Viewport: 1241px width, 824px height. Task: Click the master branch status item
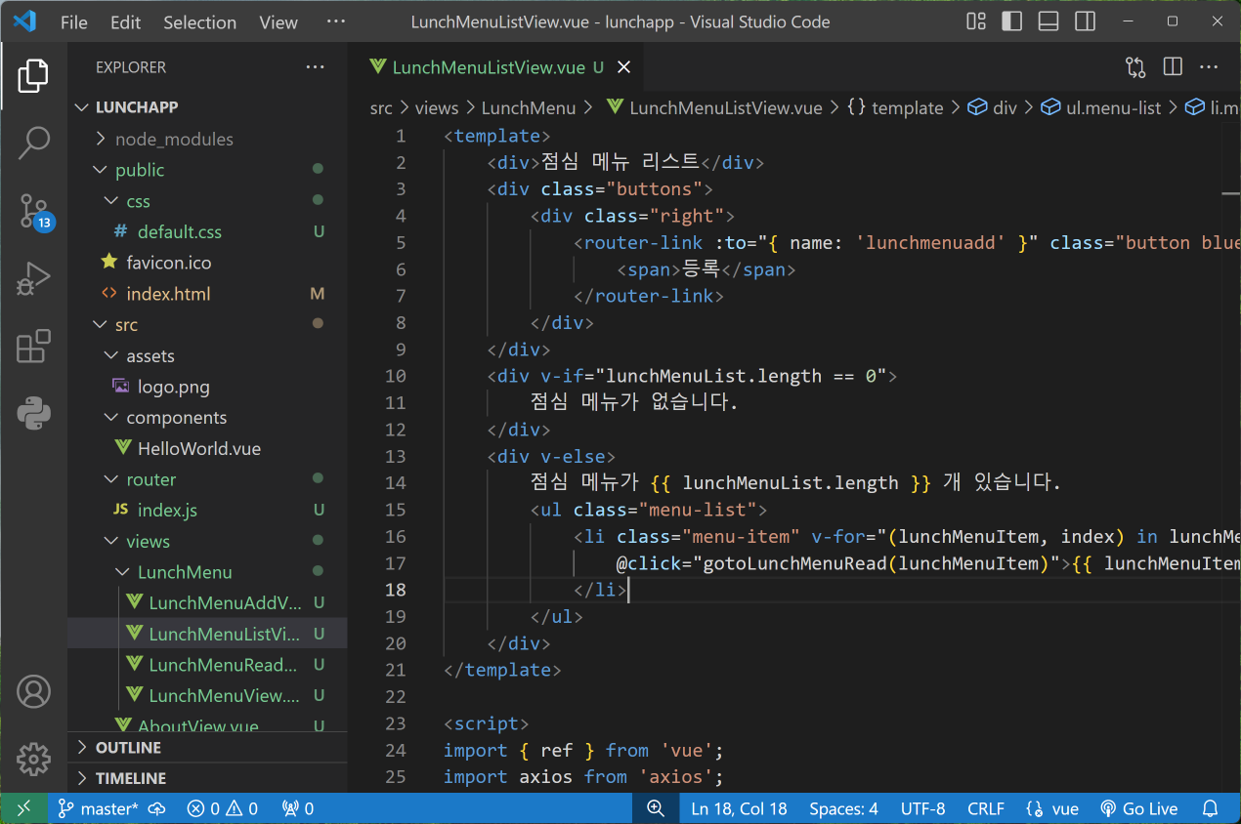(98, 808)
